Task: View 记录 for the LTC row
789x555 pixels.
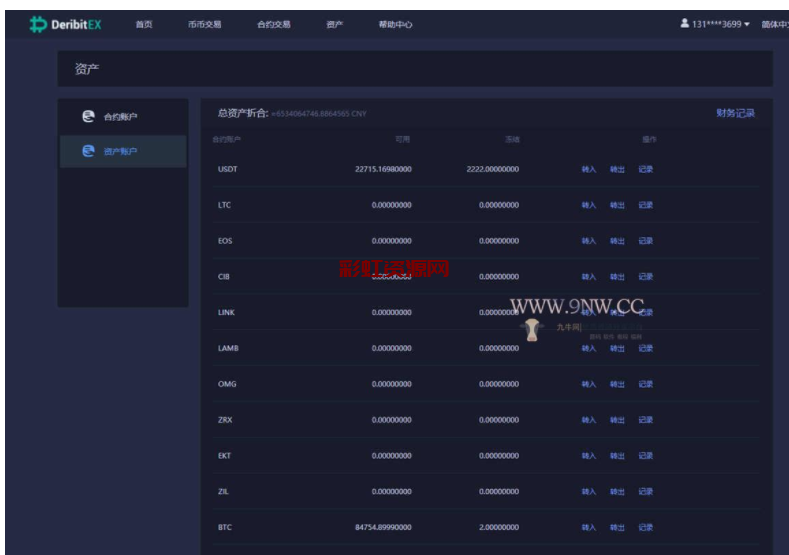Action: click(645, 205)
